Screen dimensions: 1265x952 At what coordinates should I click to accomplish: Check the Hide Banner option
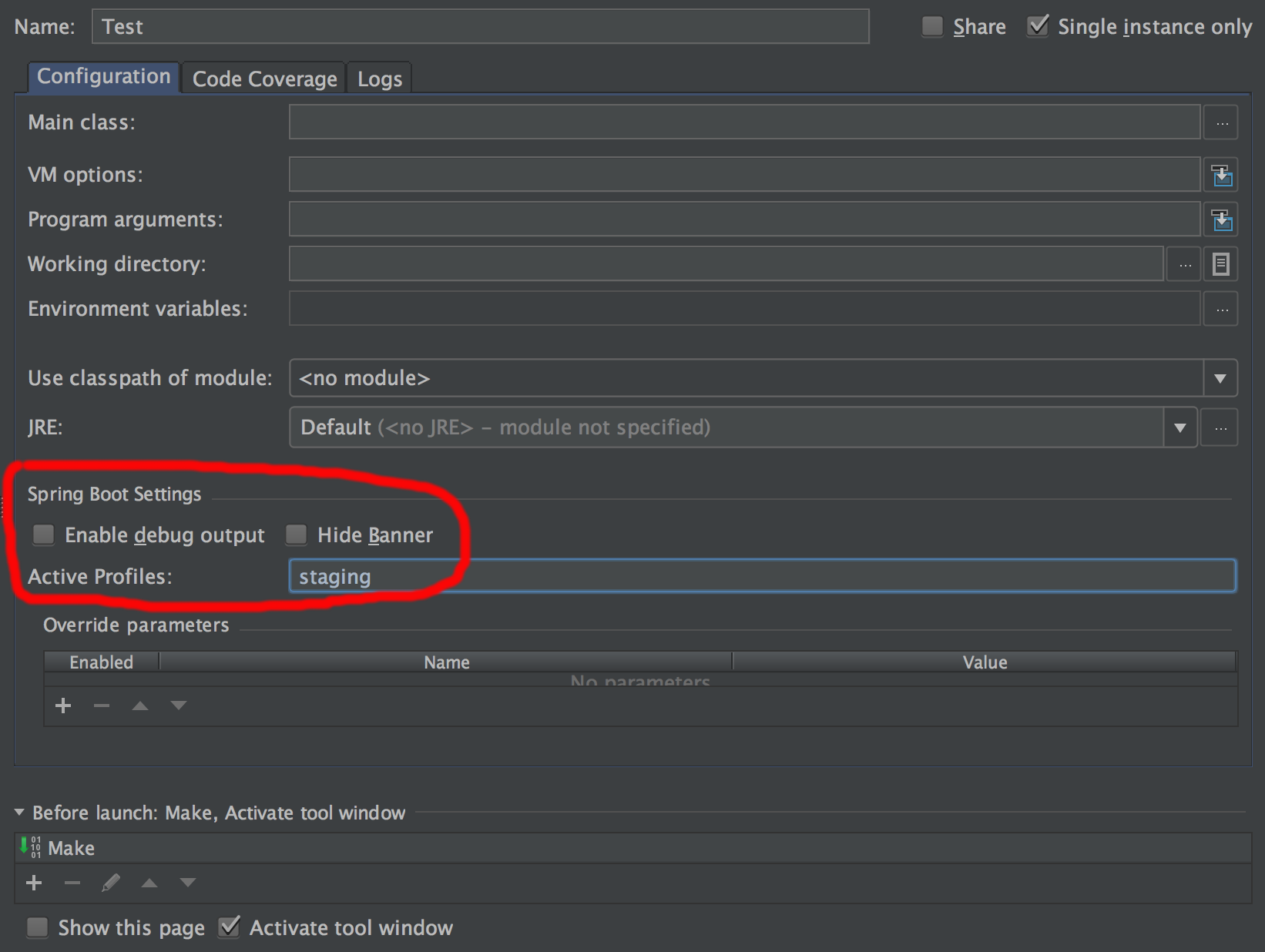pyautogui.click(x=297, y=535)
